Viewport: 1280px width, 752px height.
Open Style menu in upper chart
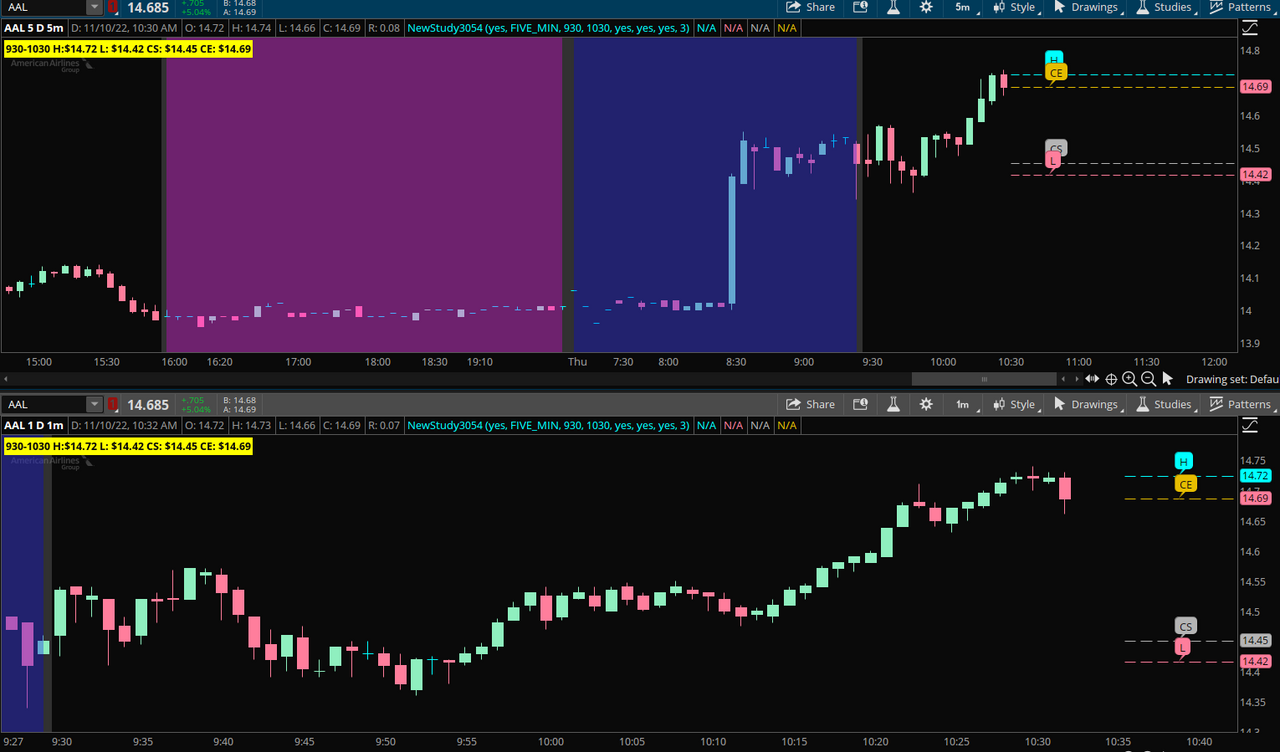(x=1015, y=7)
